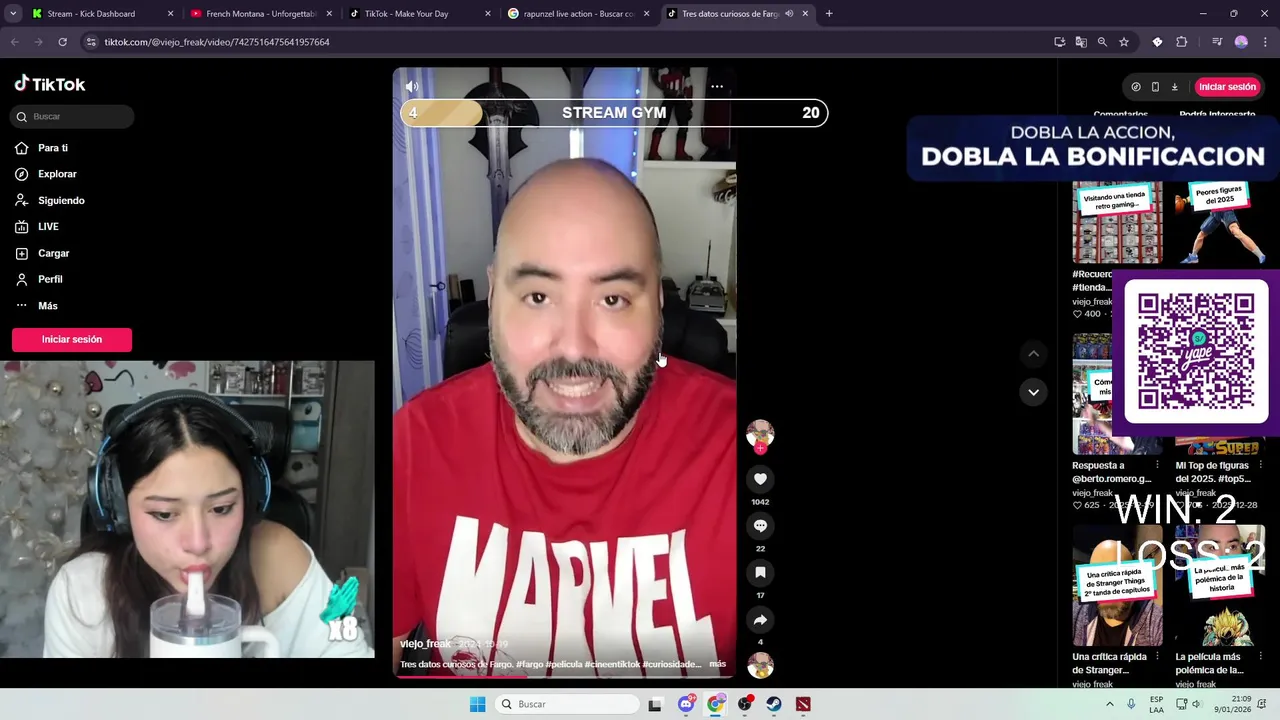Open OBS Studio from the taskbar
Image resolution: width=1280 pixels, height=720 pixels.
pos(745,704)
